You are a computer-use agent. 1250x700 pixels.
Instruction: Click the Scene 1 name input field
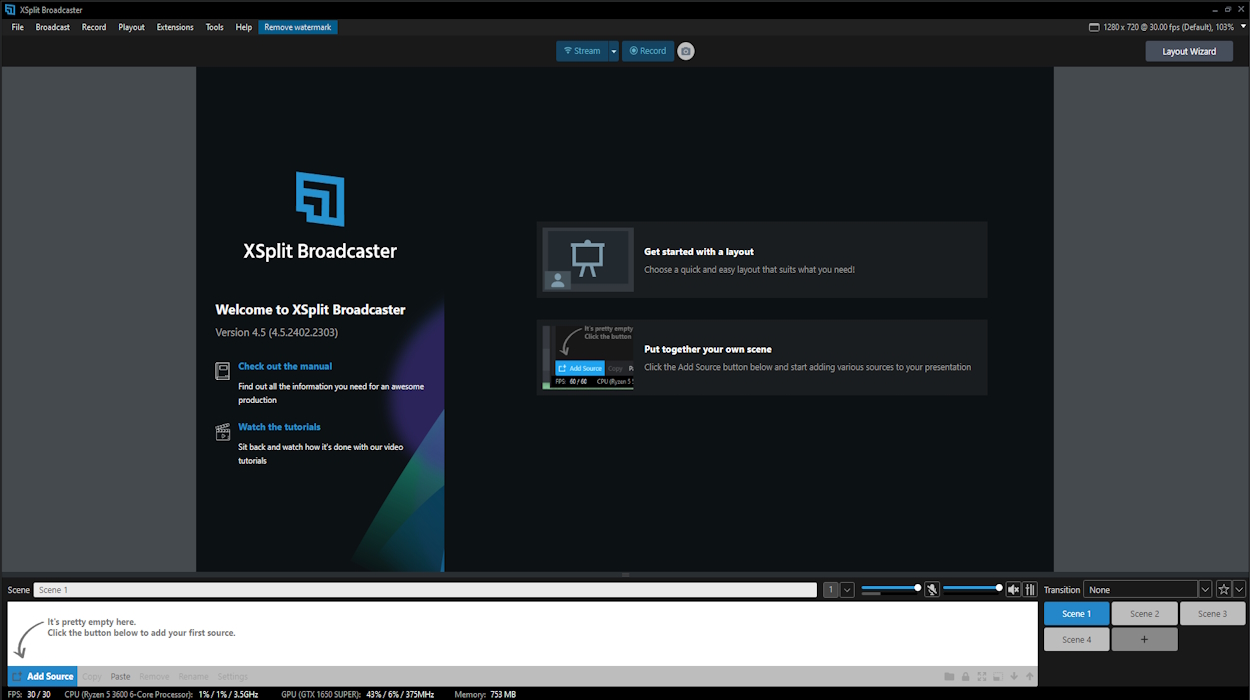(x=400, y=589)
